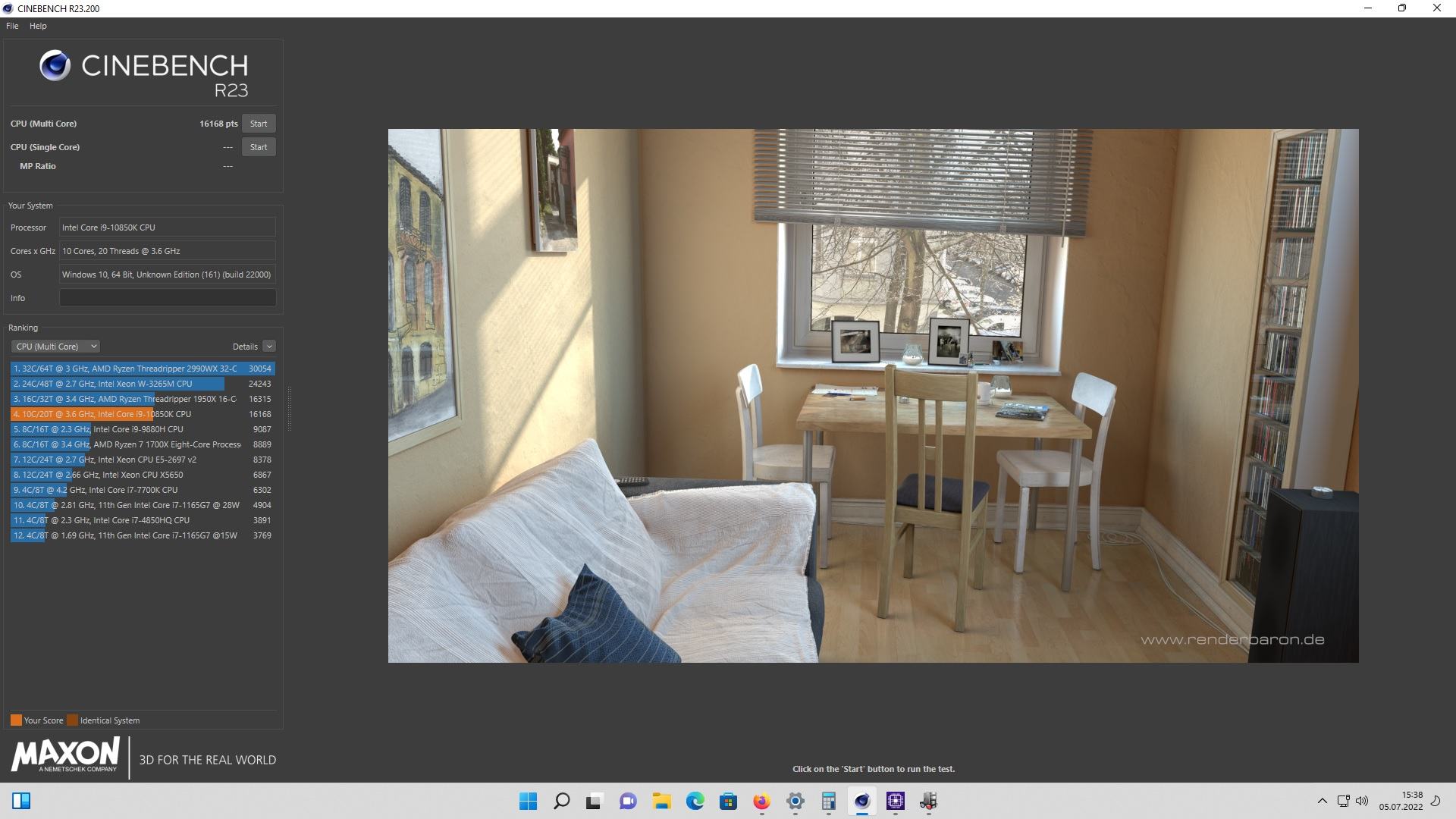This screenshot has width=1456, height=819.
Task: Launch Firefox from the taskbar
Action: click(761, 801)
